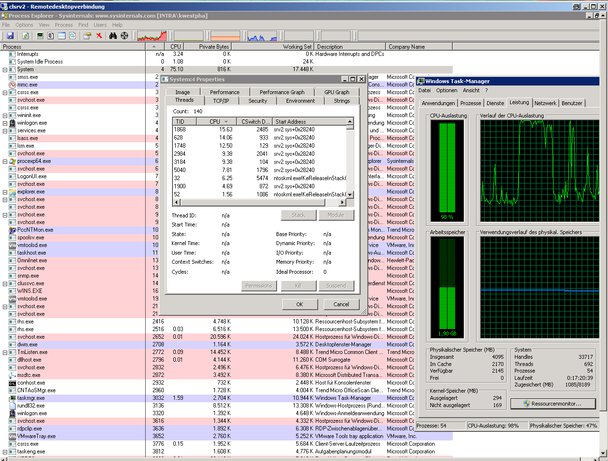Open System Information via the toolbar icon
This screenshot has width=608, height=461.
(40, 36)
